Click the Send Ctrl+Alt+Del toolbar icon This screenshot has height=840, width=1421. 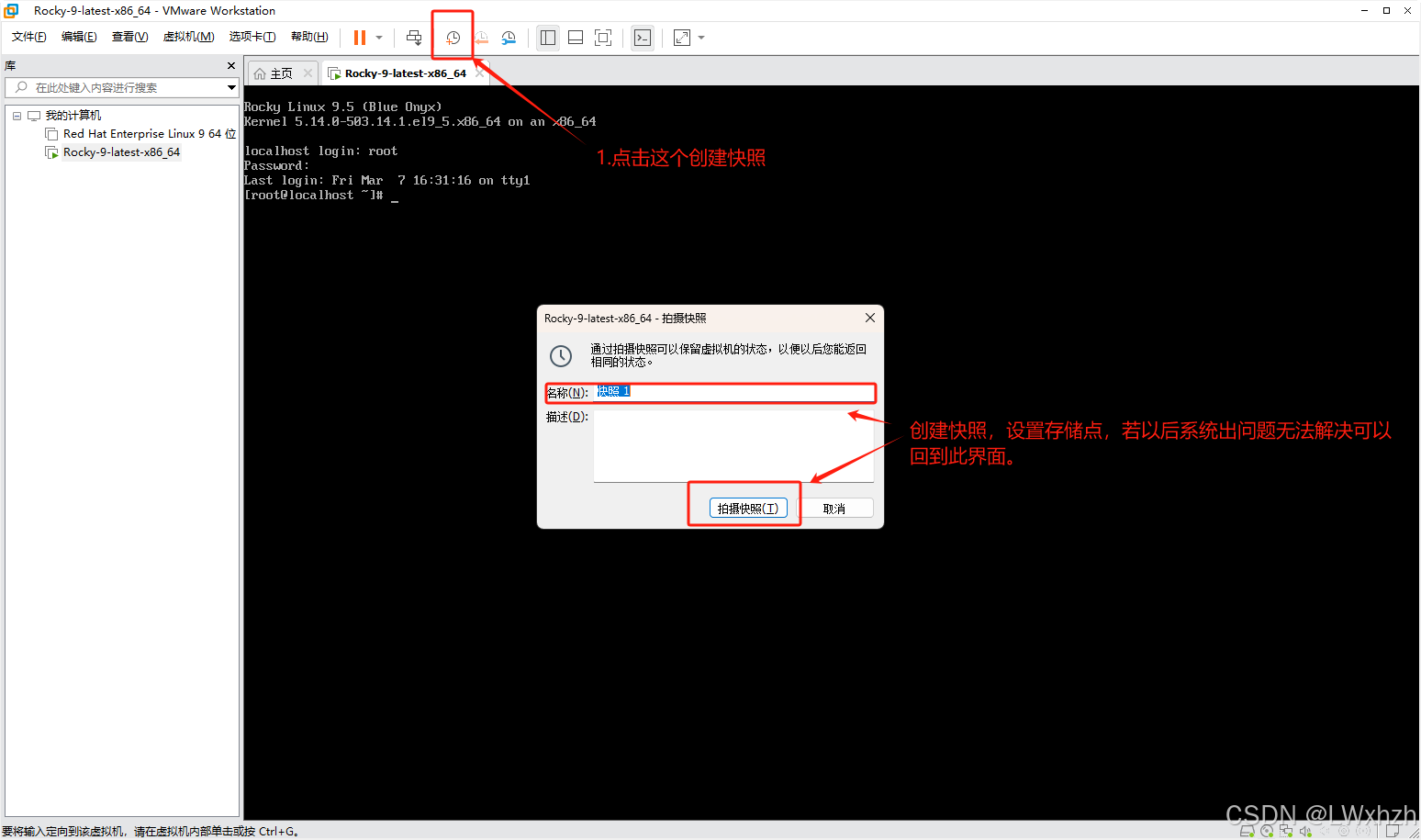tap(414, 38)
